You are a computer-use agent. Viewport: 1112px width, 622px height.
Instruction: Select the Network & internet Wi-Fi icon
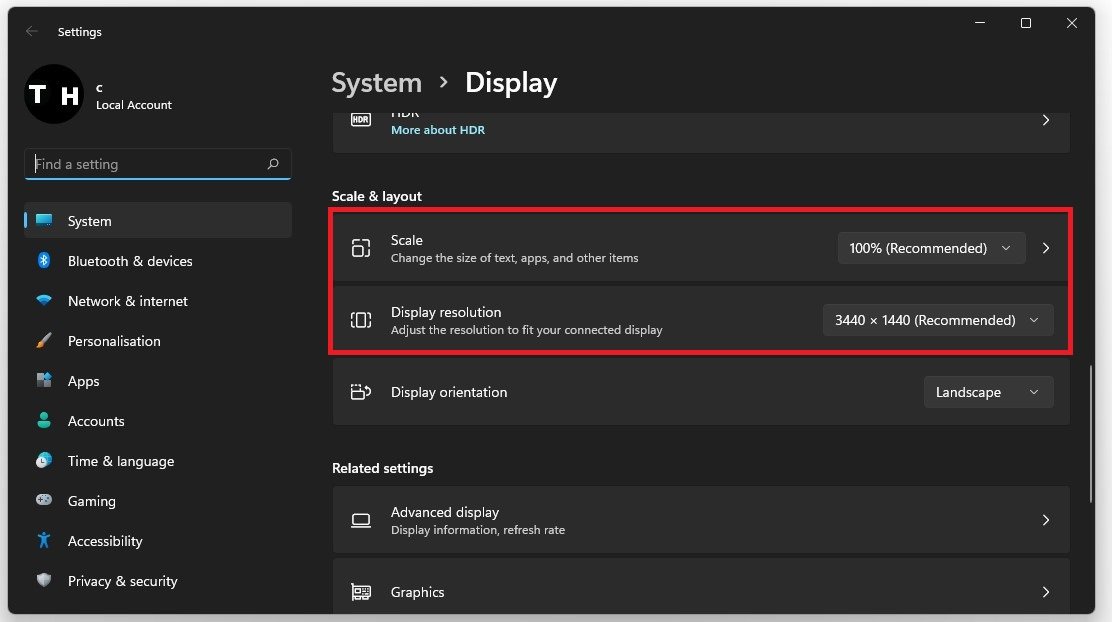pyautogui.click(x=44, y=300)
